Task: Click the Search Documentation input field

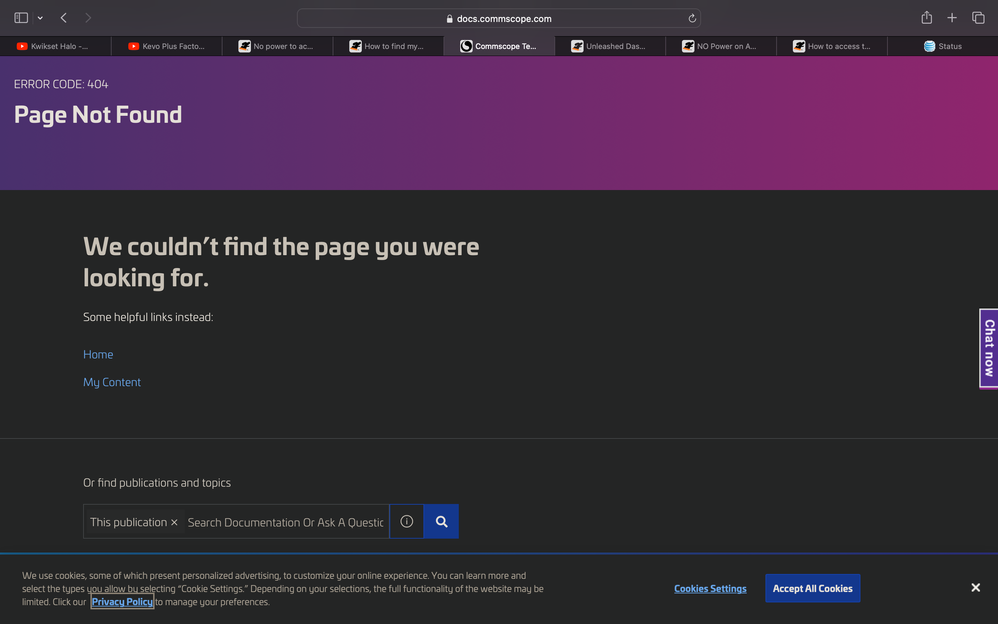Action: tap(285, 522)
